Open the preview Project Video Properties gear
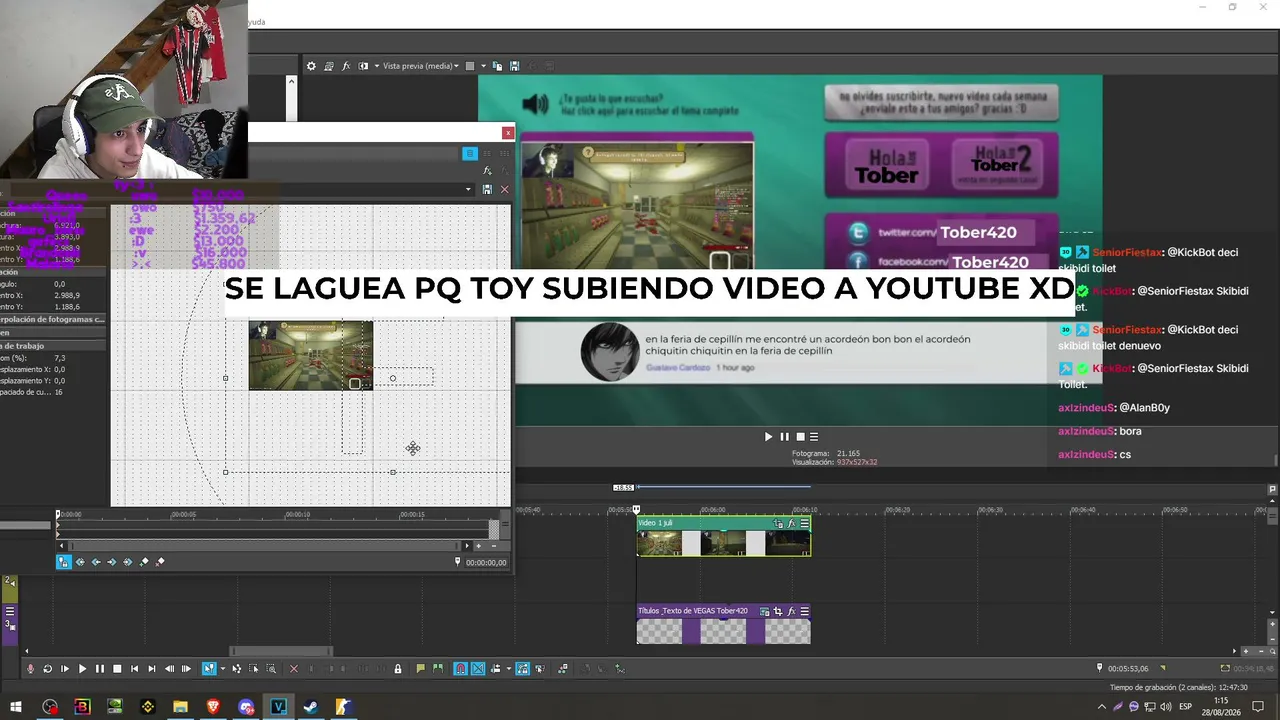Image resolution: width=1280 pixels, height=720 pixels. (x=311, y=66)
